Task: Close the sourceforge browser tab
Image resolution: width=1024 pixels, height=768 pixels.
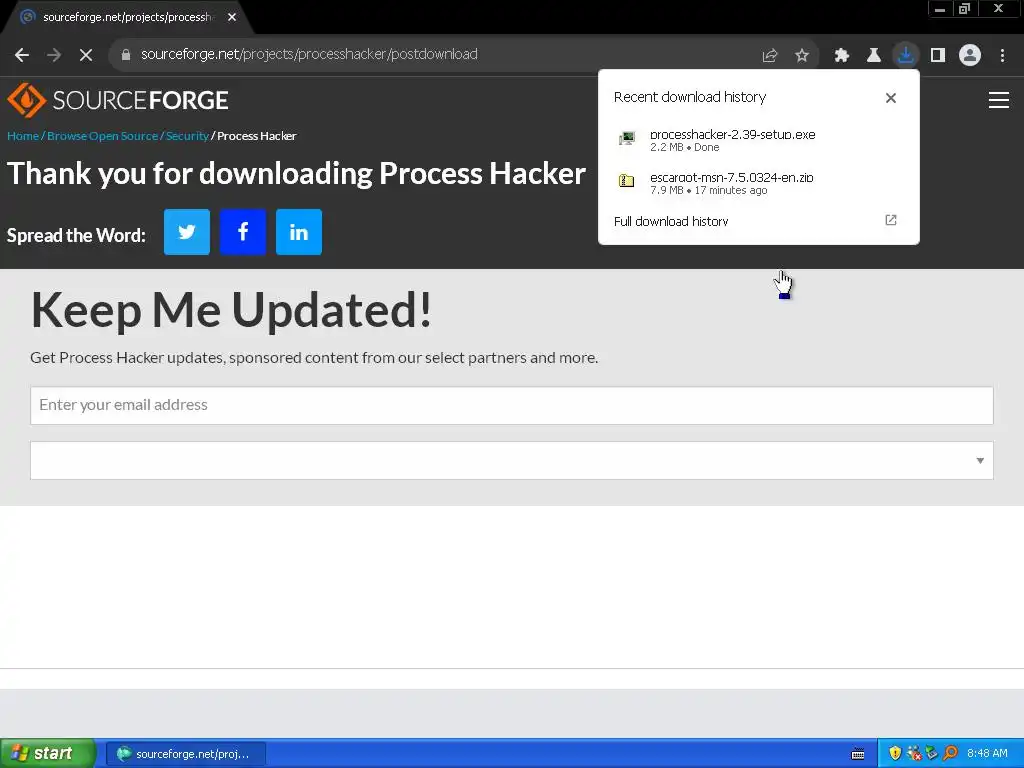Action: click(x=232, y=17)
